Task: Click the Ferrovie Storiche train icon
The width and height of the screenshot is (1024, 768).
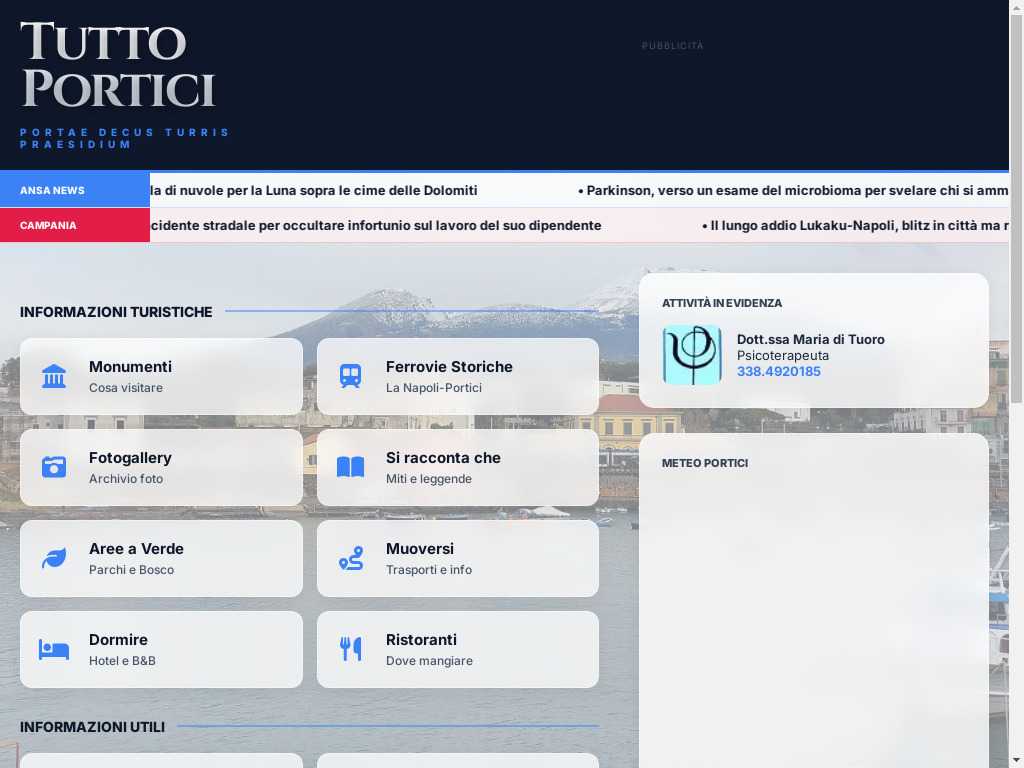Action: [x=350, y=377]
